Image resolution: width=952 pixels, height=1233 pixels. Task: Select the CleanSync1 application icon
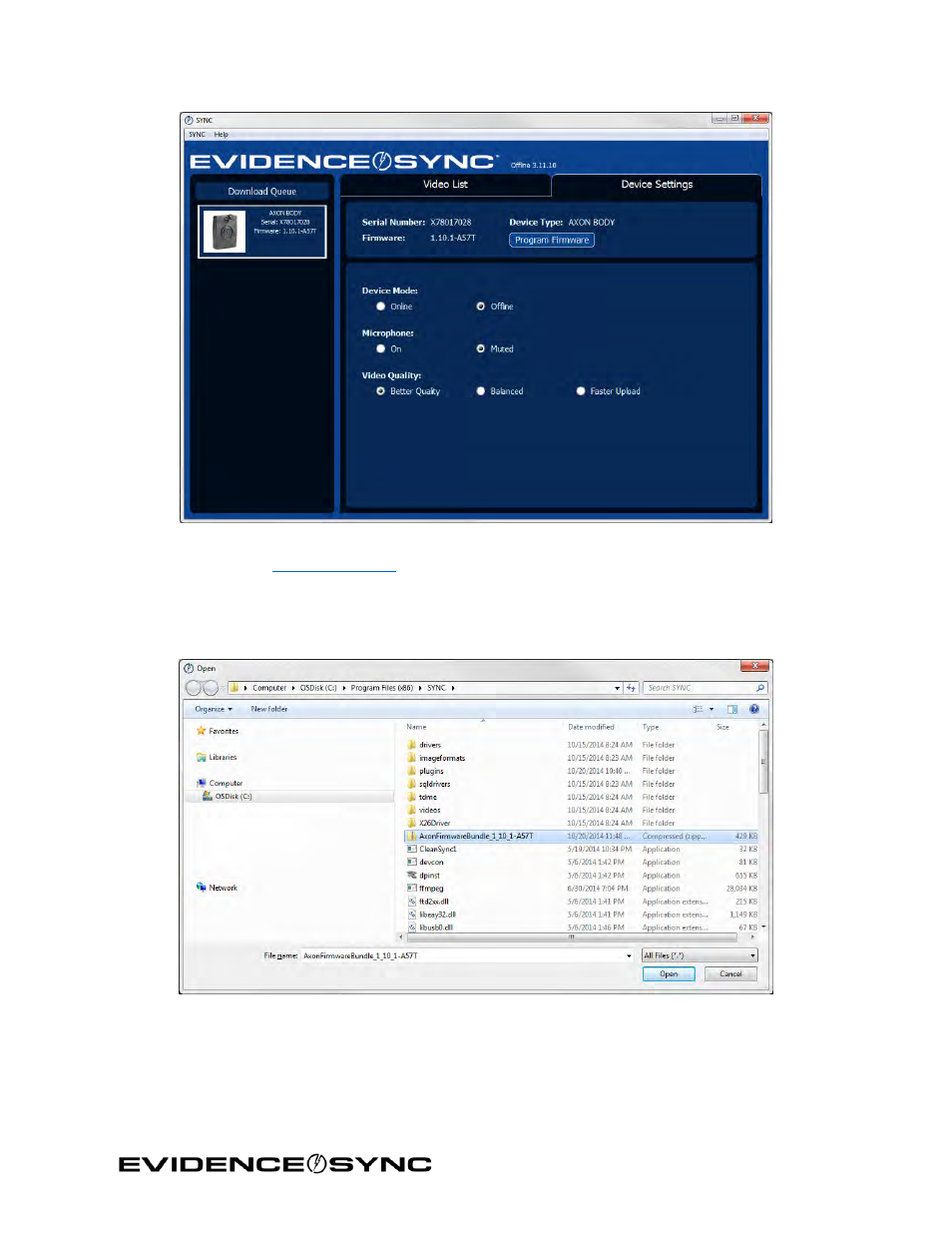pyautogui.click(x=411, y=850)
